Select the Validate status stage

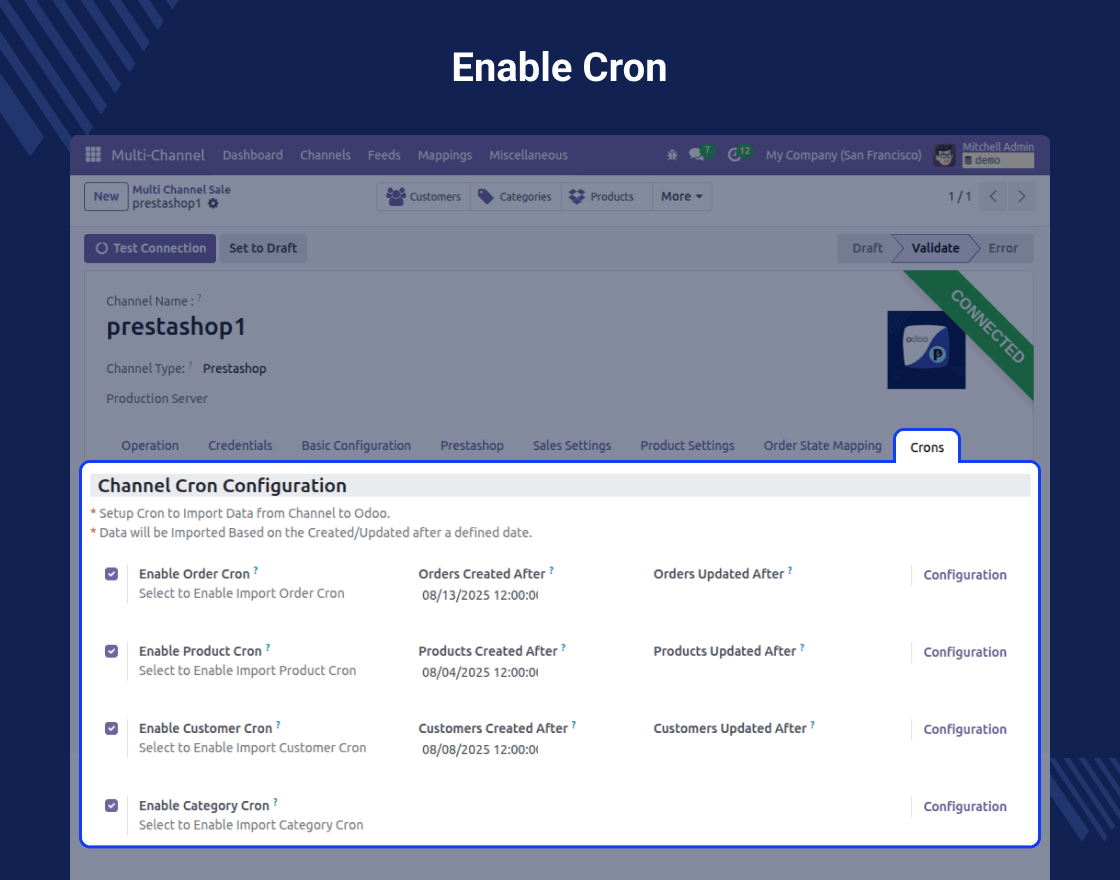click(x=935, y=248)
